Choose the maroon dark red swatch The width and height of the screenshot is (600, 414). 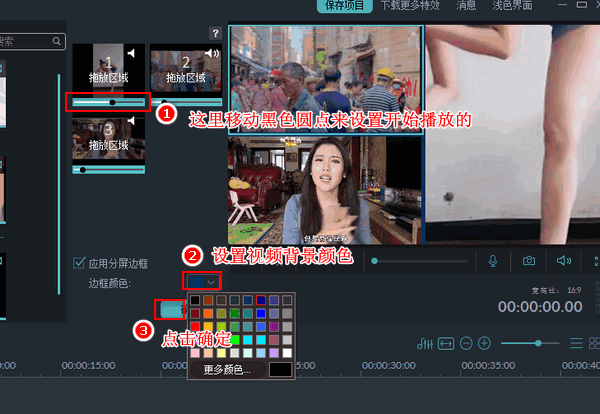[x=195, y=314]
